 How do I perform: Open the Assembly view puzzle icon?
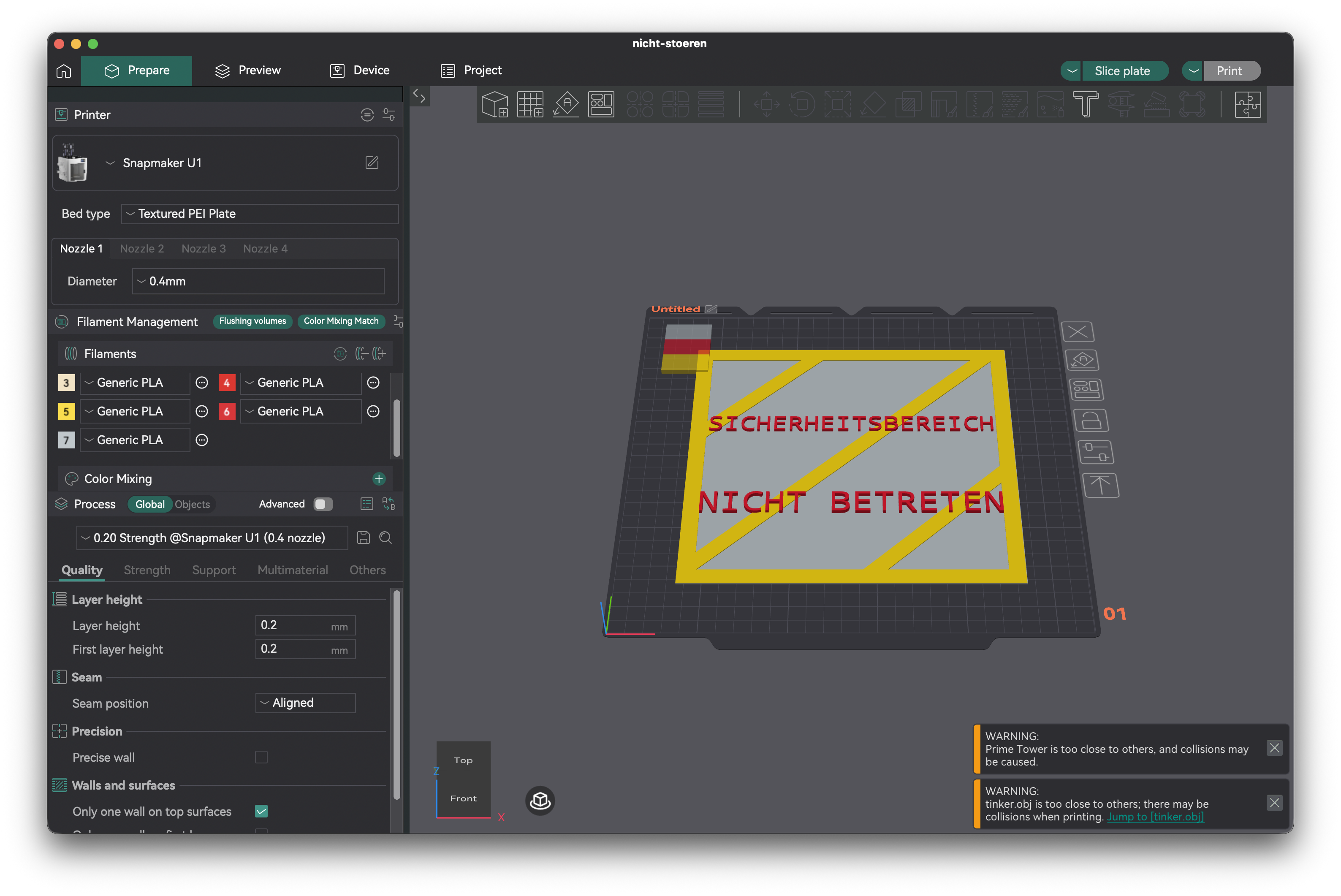[1247, 105]
